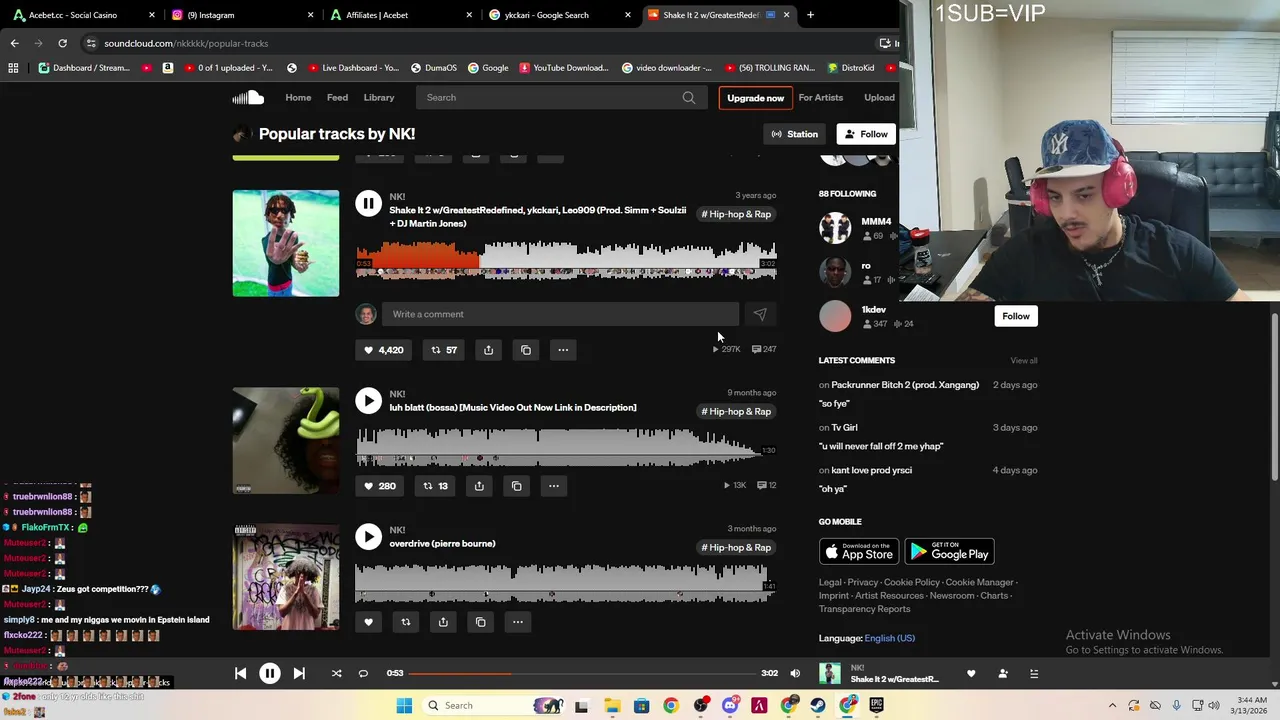Viewport: 1280px width, 720px height.
Task: Open more options for luh blatt
Action: pos(554,486)
